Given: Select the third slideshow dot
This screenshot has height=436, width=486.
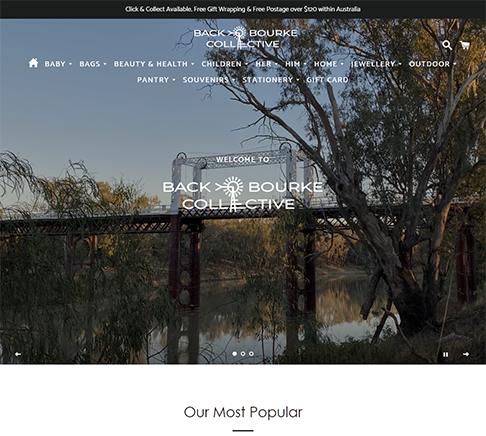Looking at the screenshot, I should [251, 354].
